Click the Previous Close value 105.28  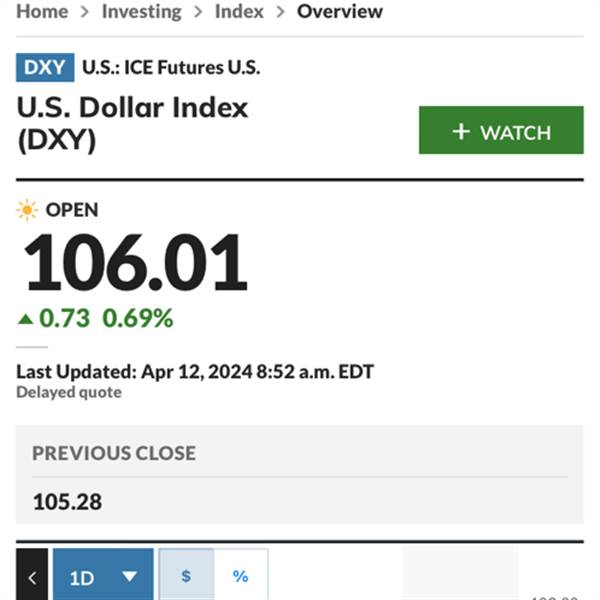[67, 502]
